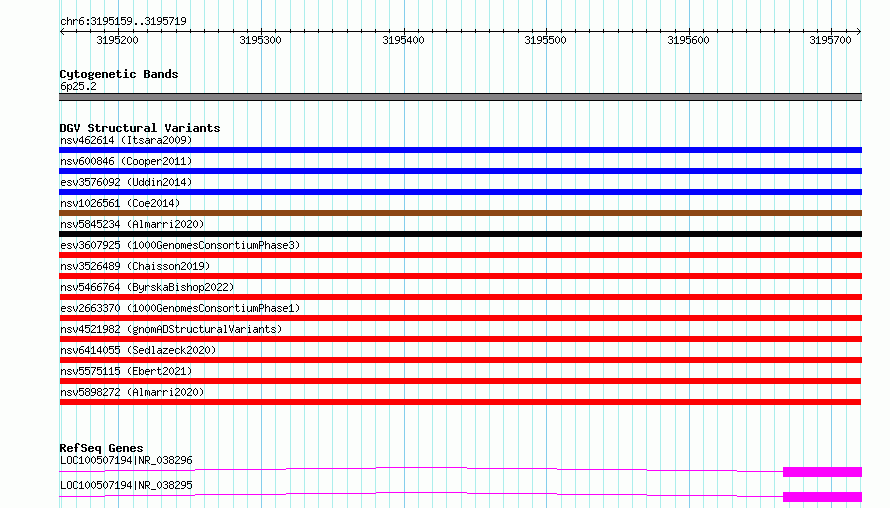Click label esv2663370 (1000GenomesConsortiumPhase1)
This screenshot has width=890, height=508.
click(x=180, y=308)
